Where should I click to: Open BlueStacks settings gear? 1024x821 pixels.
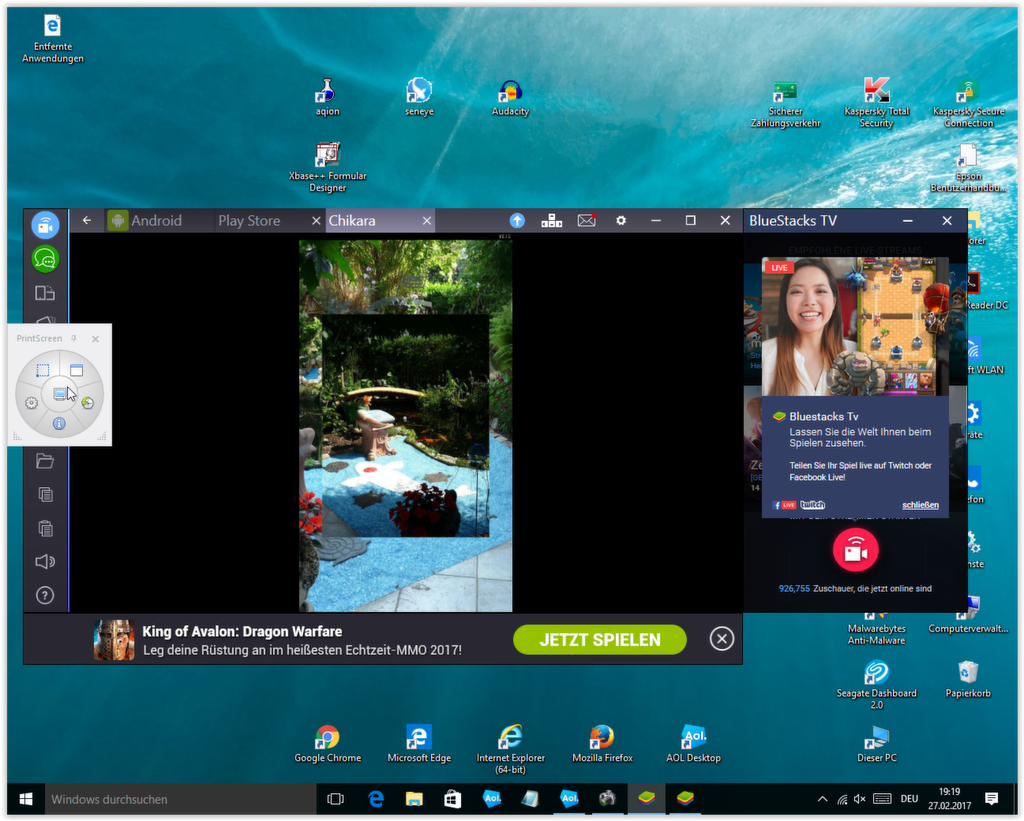click(x=621, y=220)
